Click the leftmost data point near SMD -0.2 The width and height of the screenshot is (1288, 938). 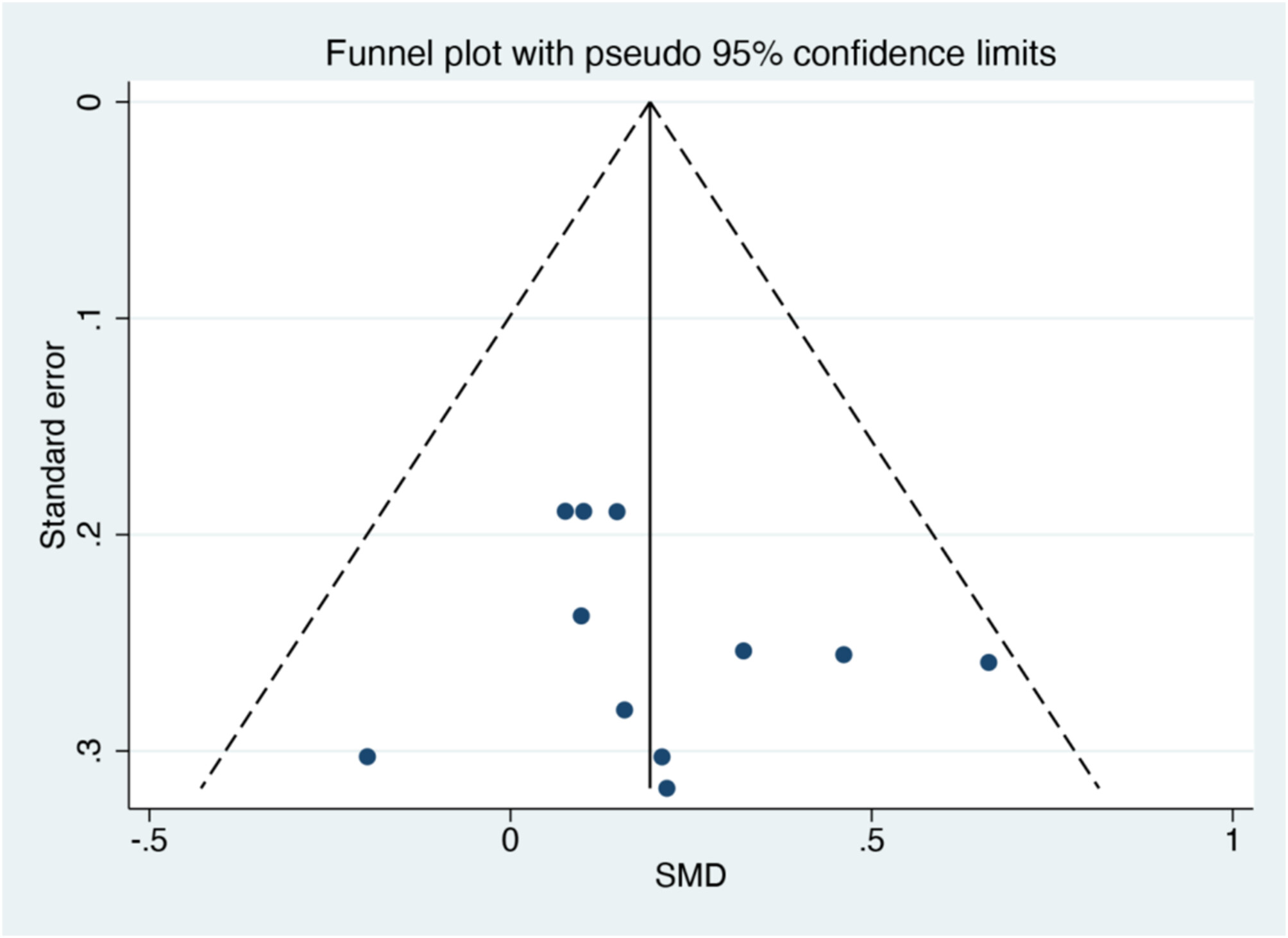pyautogui.click(x=367, y=757)
